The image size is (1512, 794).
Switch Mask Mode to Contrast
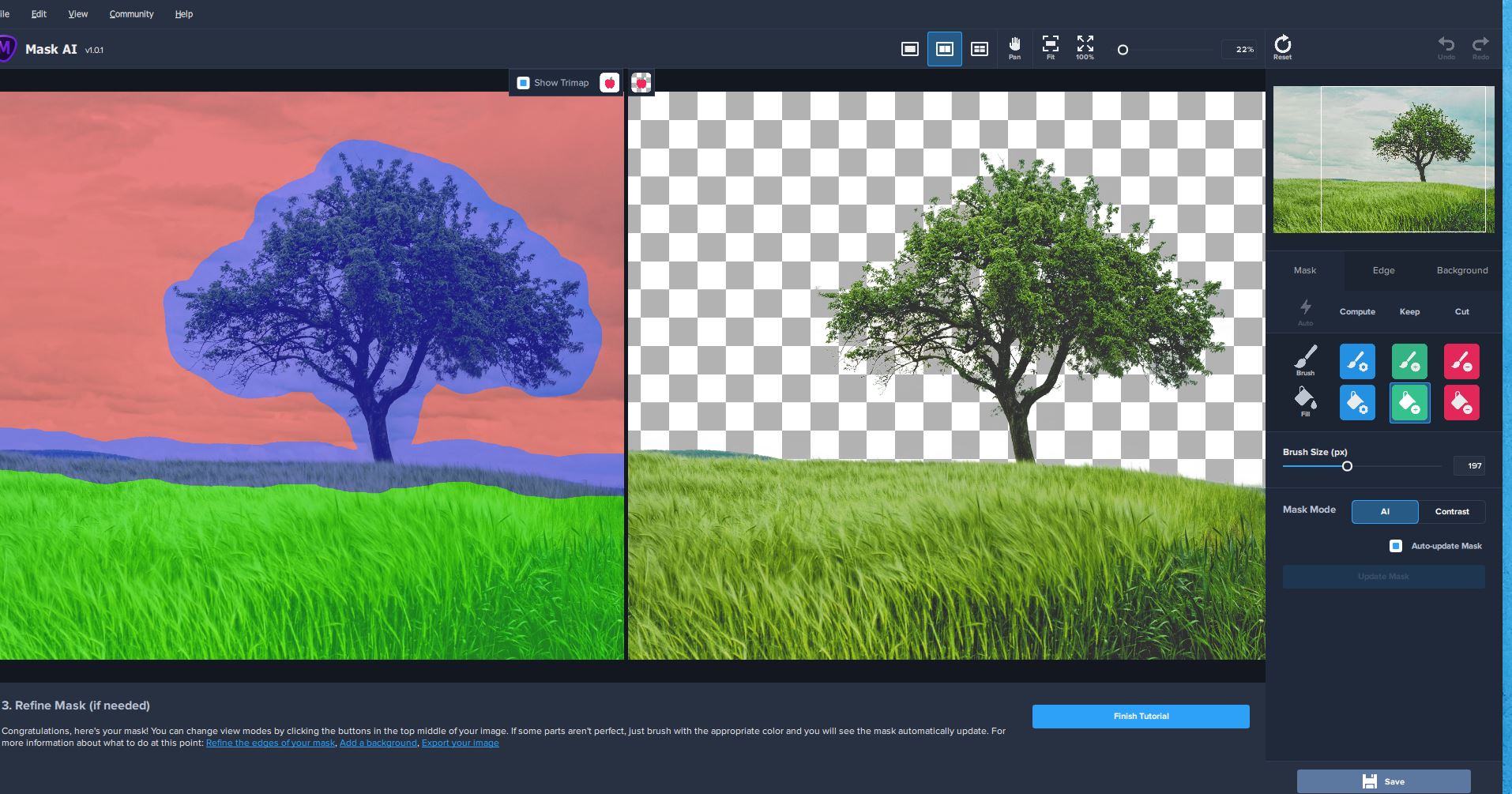(x=1451, y=511)
